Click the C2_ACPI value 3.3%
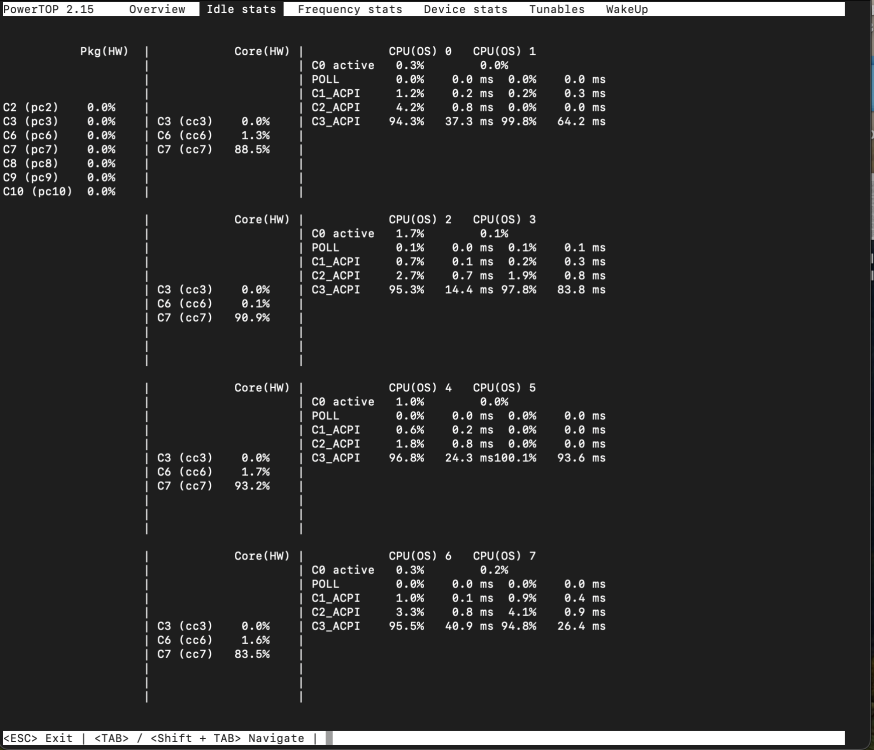 coord(410,612)
